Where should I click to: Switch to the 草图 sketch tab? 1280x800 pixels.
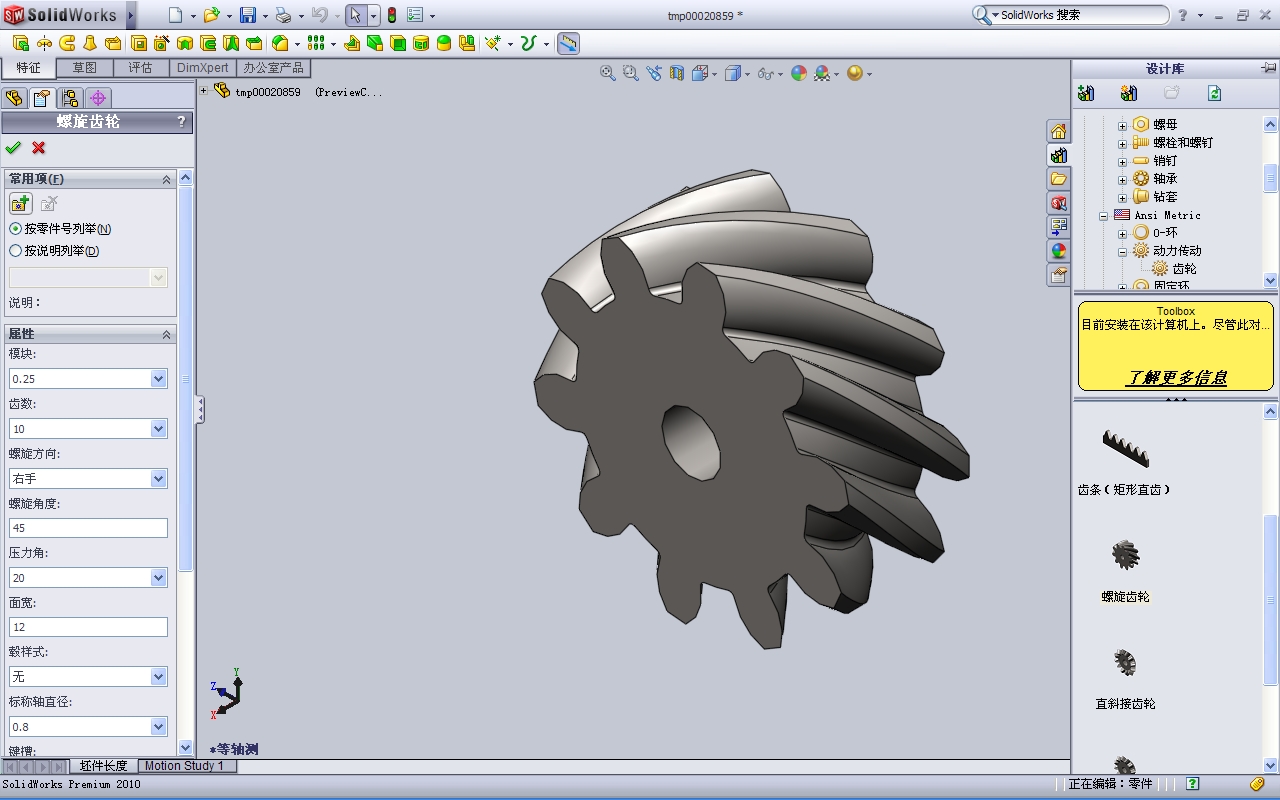click(85, 68)
